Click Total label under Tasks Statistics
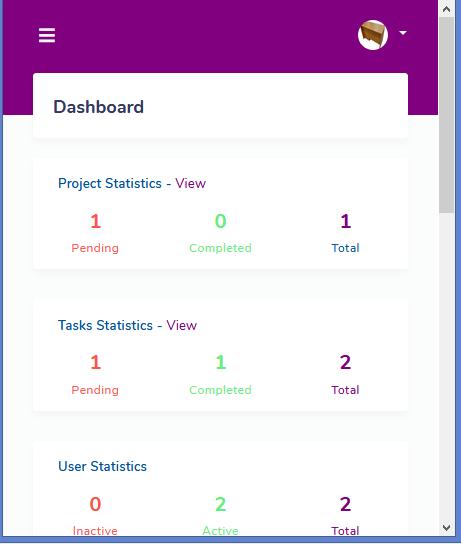Image resolution: width=461 pixels, height=544 pixels. coord(345,390)
